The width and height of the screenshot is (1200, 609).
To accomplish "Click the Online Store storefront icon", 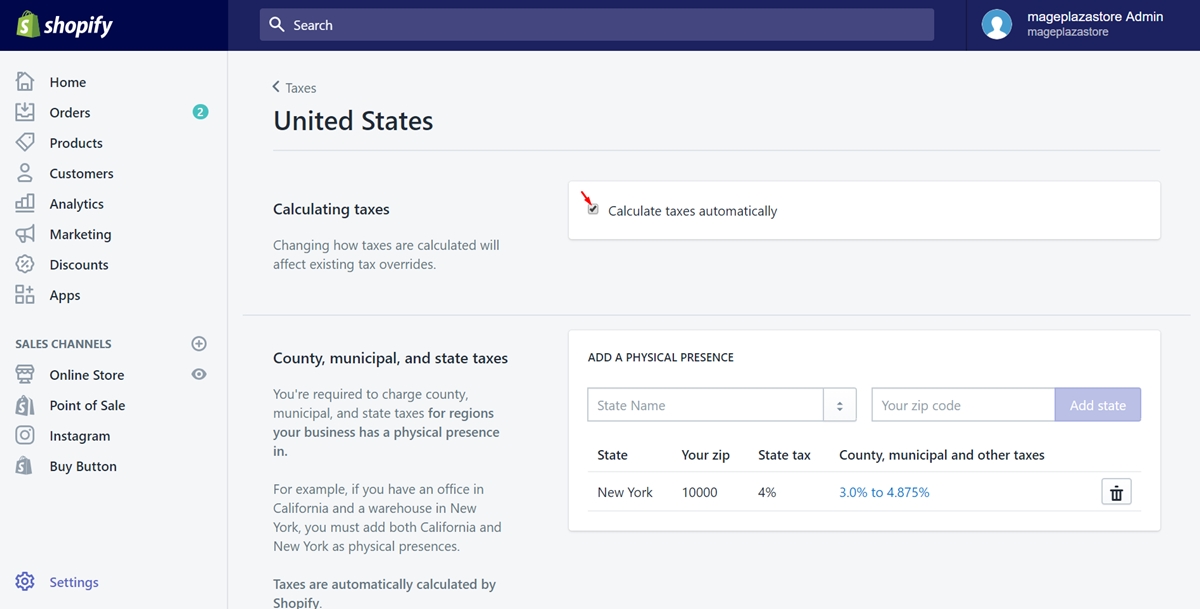I will [25, 375].
